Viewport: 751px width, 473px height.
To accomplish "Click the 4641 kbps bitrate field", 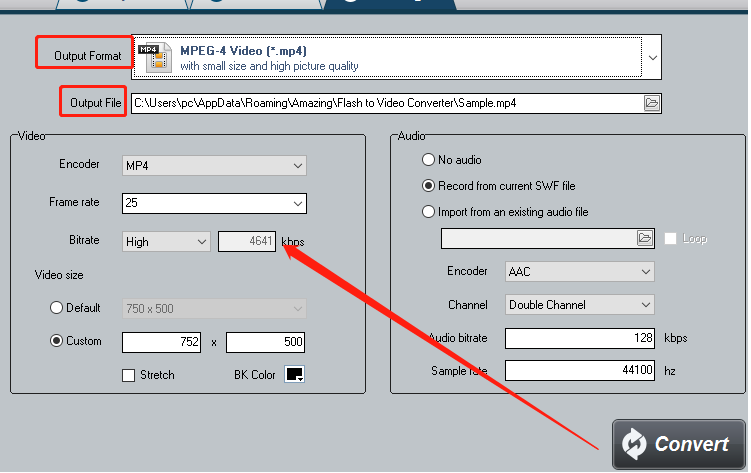I will (247, 241).
